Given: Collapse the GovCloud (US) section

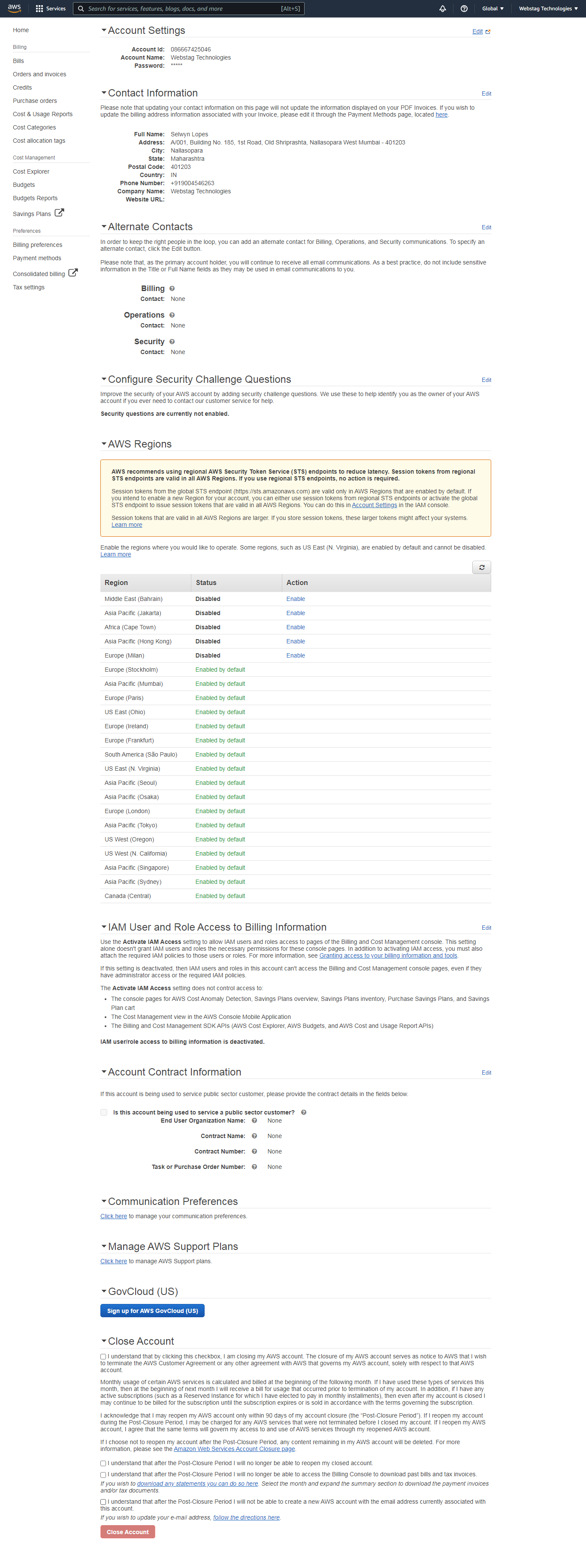Looking at the screenshot, I should [103, 1291].
